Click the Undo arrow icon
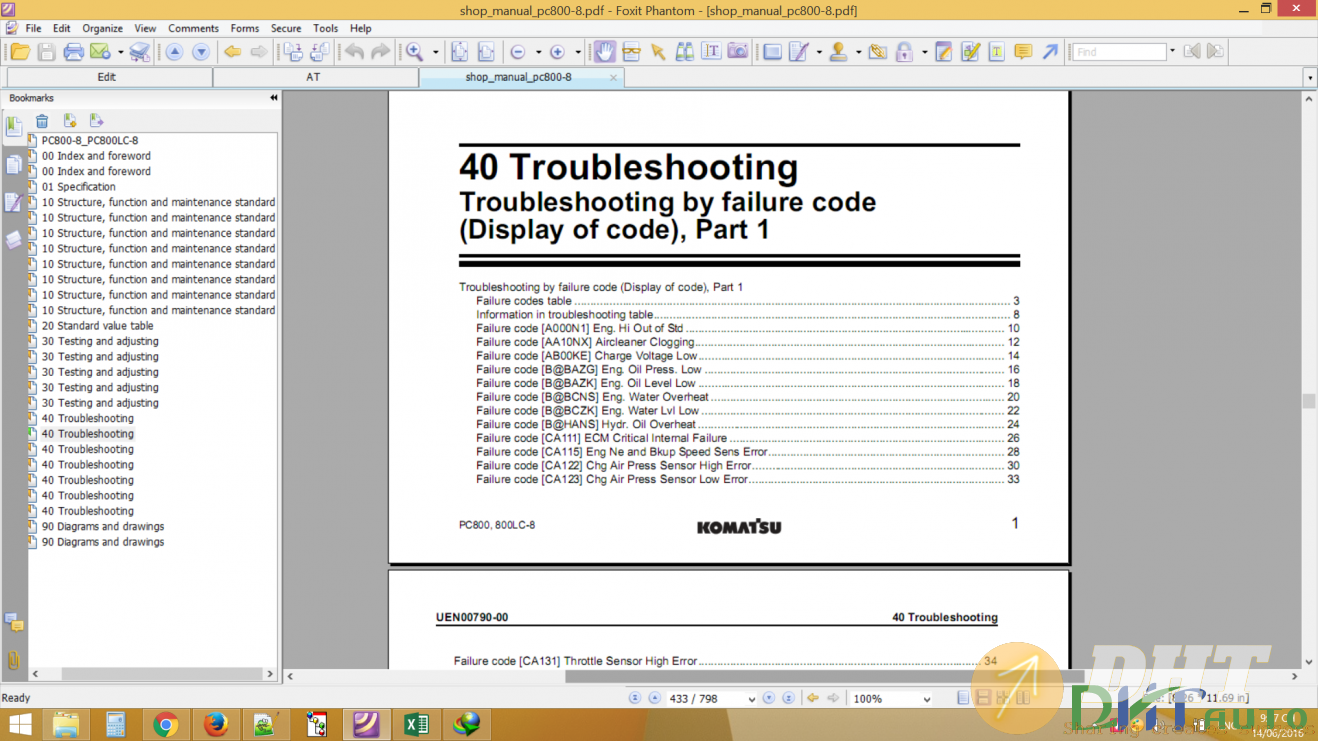 pyautogui.click(x=354, y=52)
